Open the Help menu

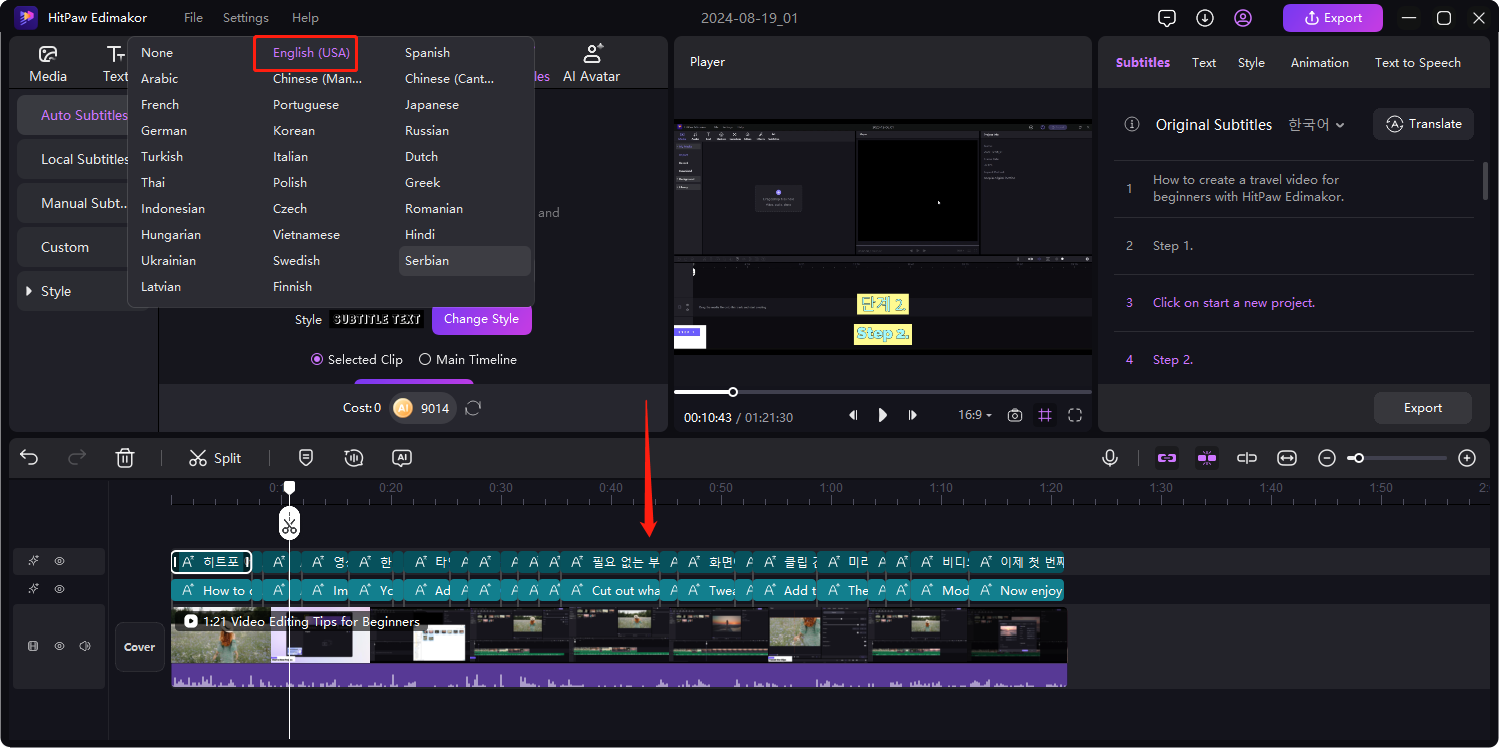tap(305, 18)
